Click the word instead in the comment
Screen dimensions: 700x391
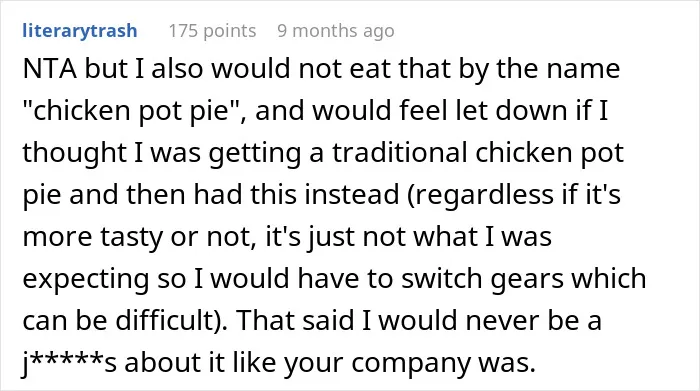351,195
